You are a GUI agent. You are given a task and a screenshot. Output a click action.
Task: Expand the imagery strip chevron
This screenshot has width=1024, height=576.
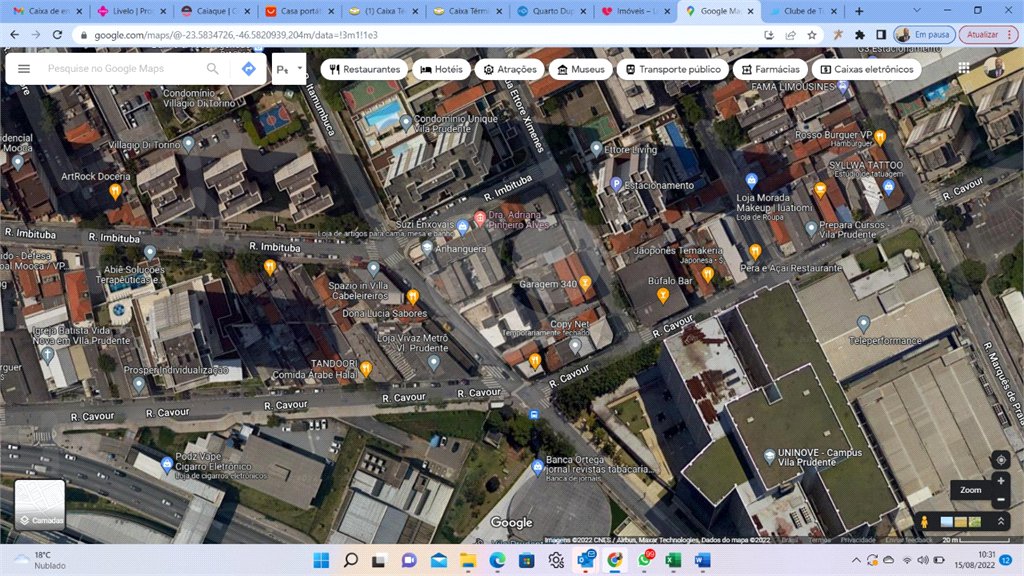click(x=1000, y=522)
